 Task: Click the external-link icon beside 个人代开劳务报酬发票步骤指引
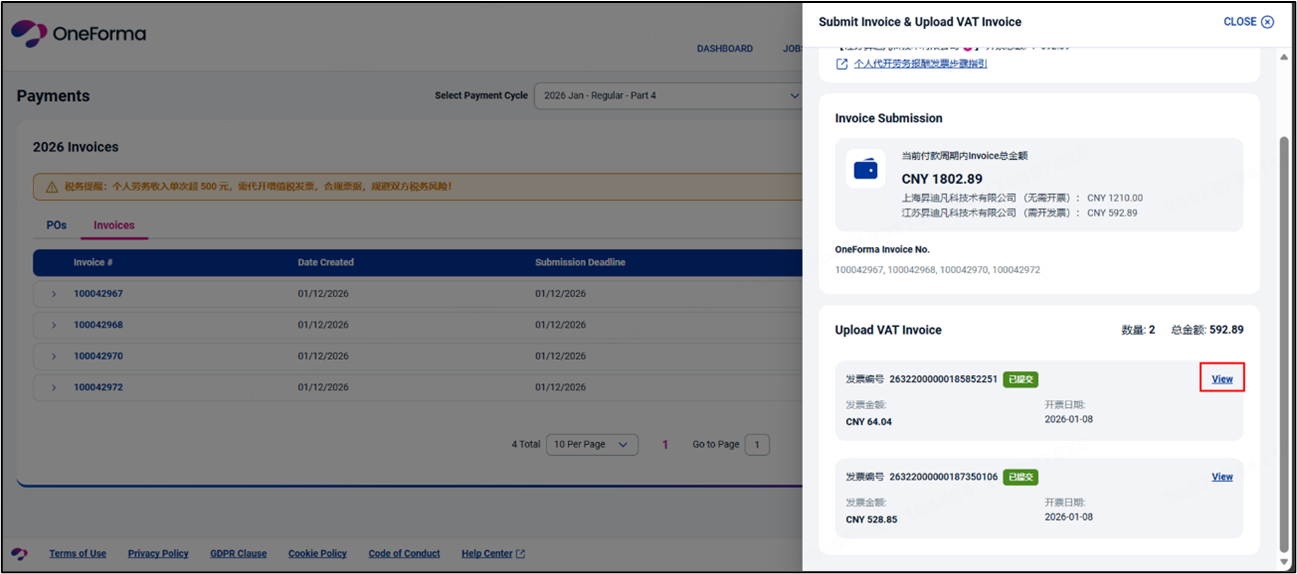pyautogui.click(x=842, y=64)
